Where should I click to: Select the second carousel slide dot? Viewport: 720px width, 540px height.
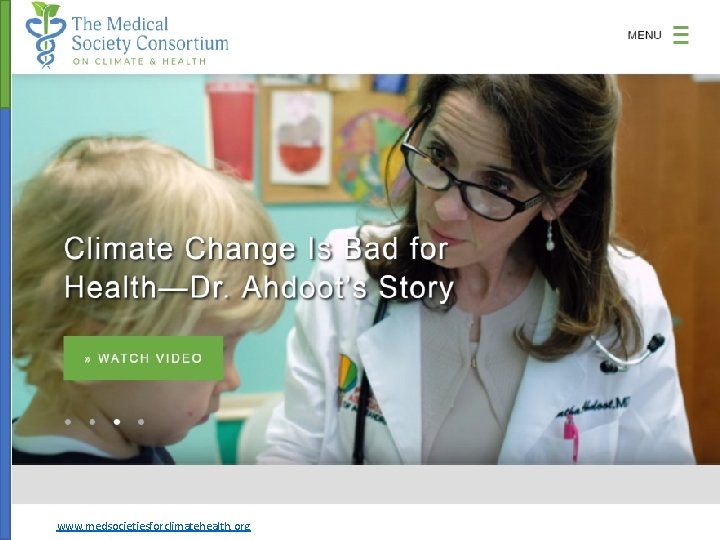click(x=92, y=422)
